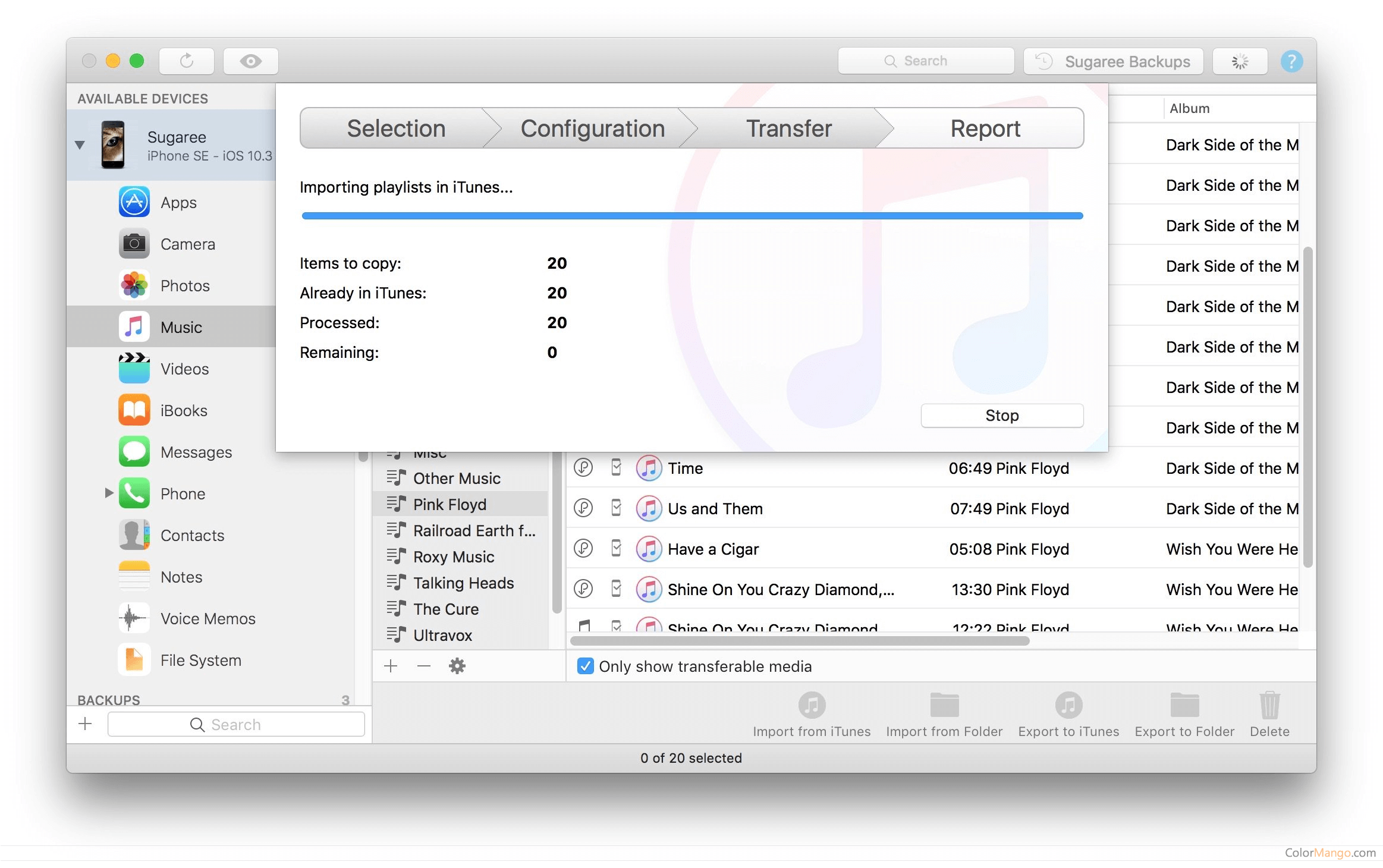Collapse the Sugaree device disclosure triangle

(x=80, y=145)
